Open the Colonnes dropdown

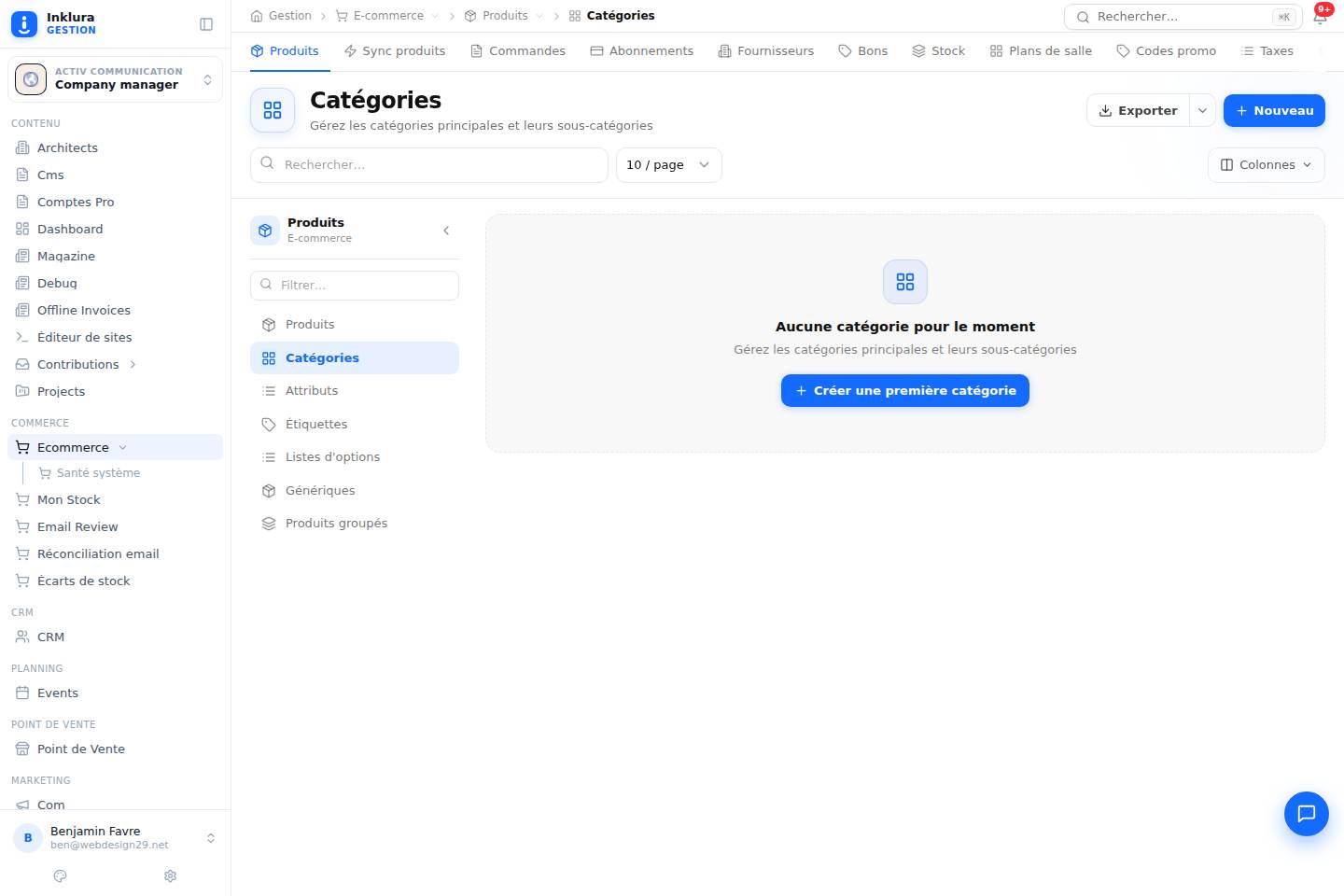1267,165
